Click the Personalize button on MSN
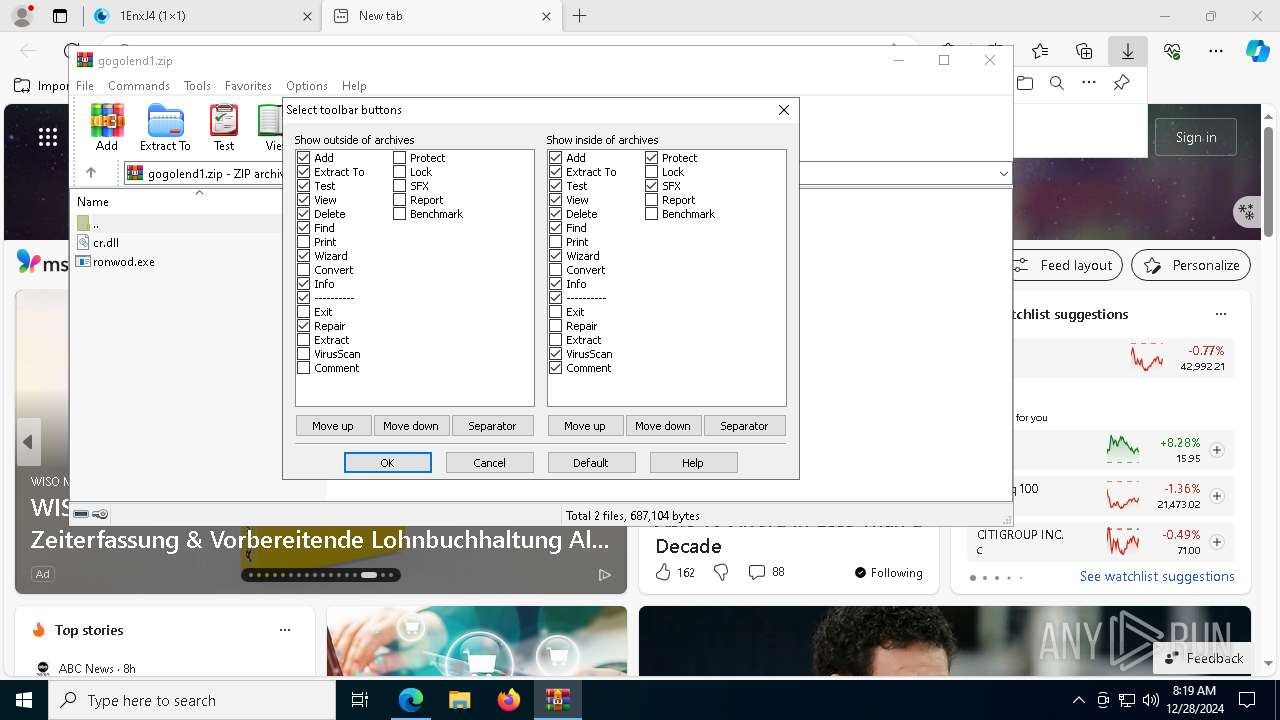 click(x=1191, y=265)
